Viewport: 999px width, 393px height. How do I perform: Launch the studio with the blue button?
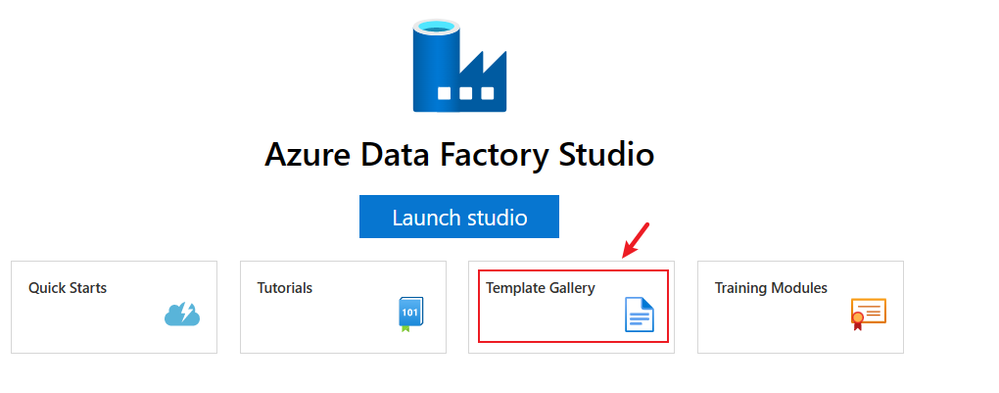point(459,217)
